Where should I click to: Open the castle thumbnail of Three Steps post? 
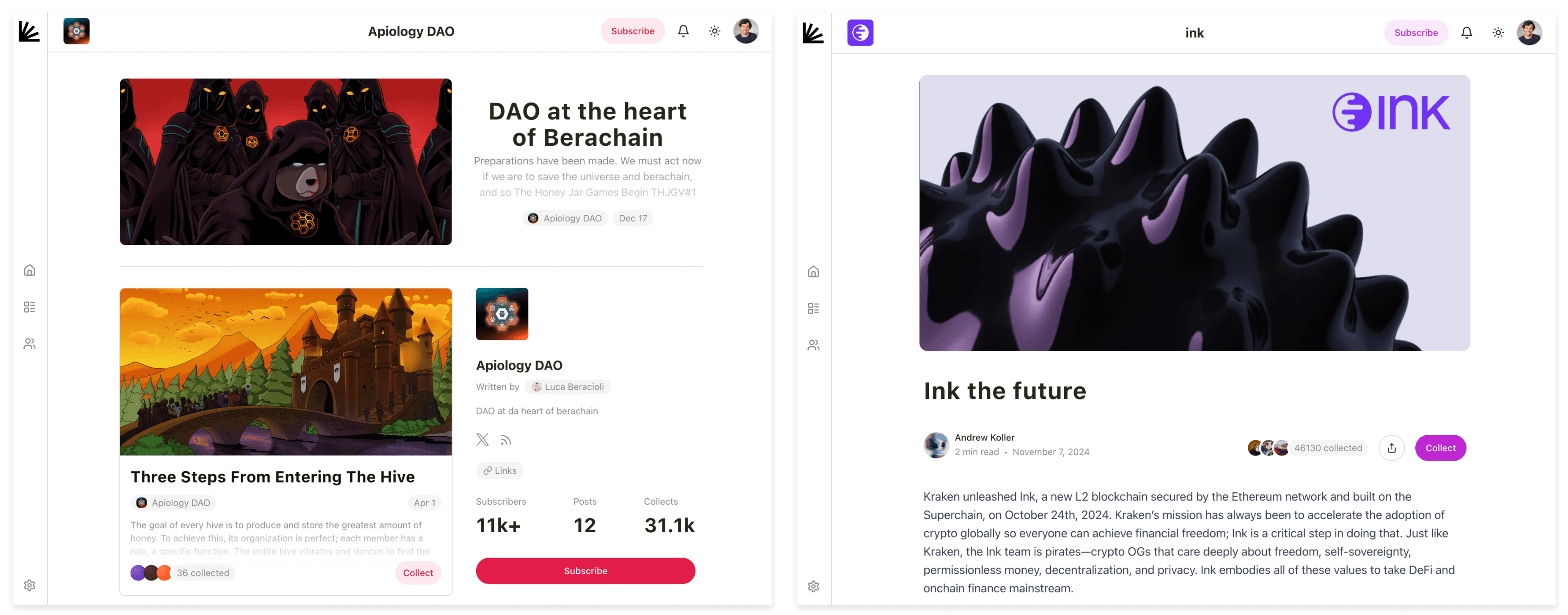(x=286, y=371)
